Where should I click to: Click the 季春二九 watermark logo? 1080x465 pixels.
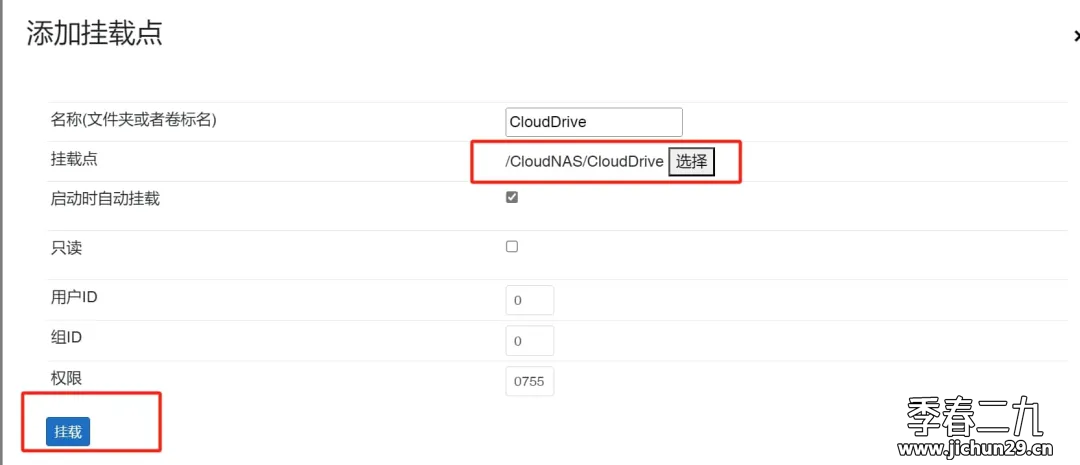click(975, 417)
